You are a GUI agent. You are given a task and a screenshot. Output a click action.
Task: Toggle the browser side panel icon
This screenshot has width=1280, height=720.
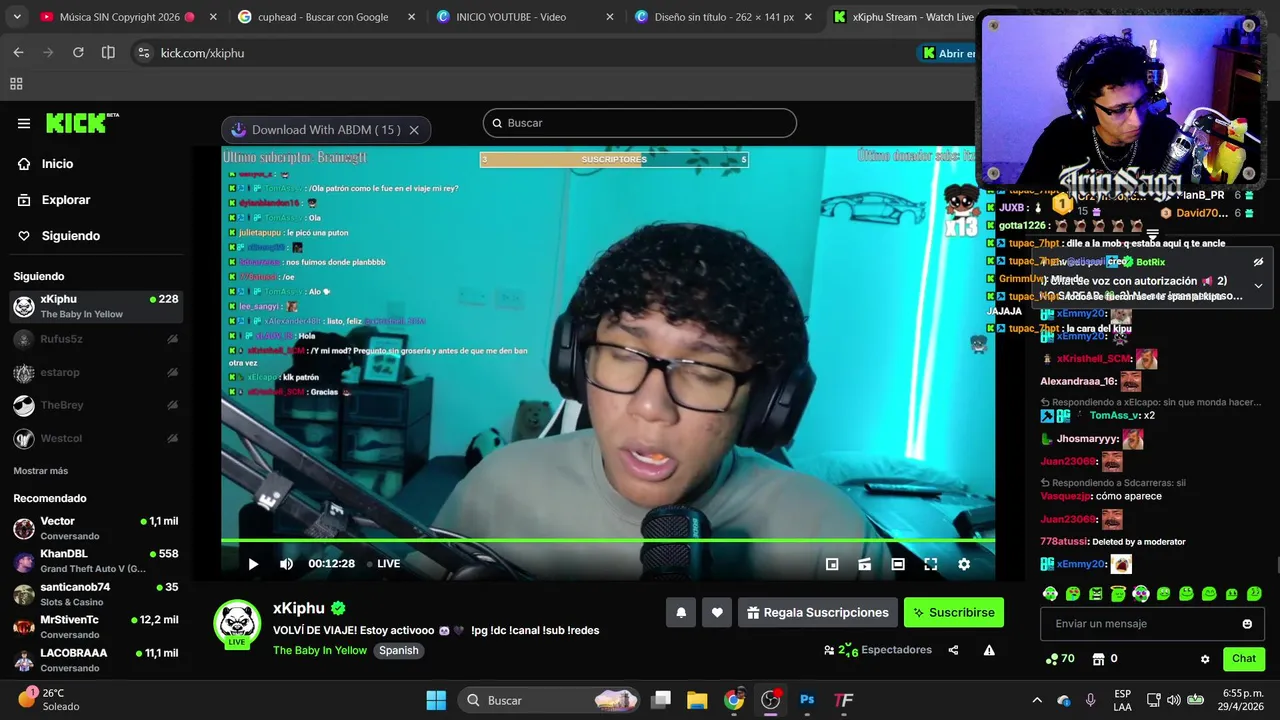tap(108, 53)
